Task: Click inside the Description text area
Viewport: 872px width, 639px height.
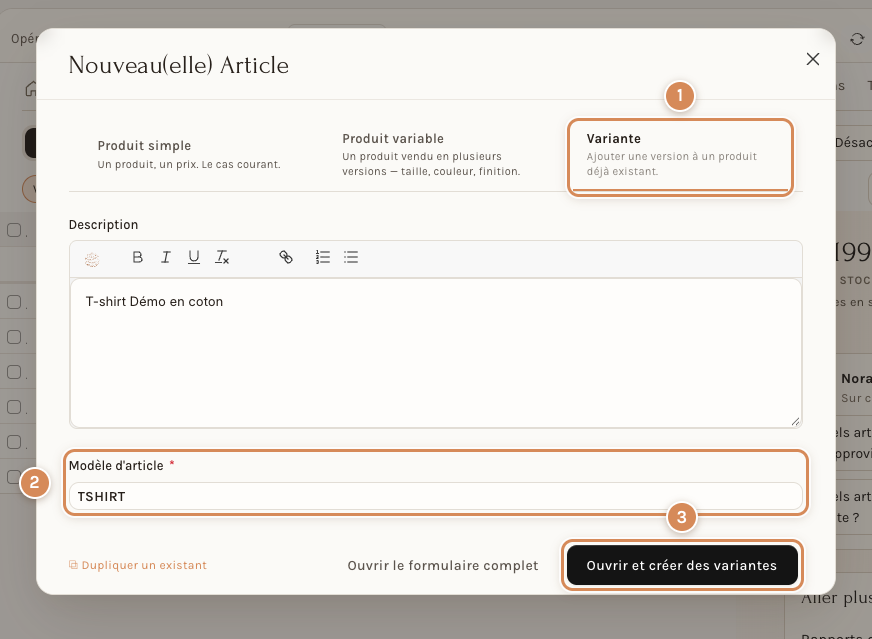Action: point(436,353)
